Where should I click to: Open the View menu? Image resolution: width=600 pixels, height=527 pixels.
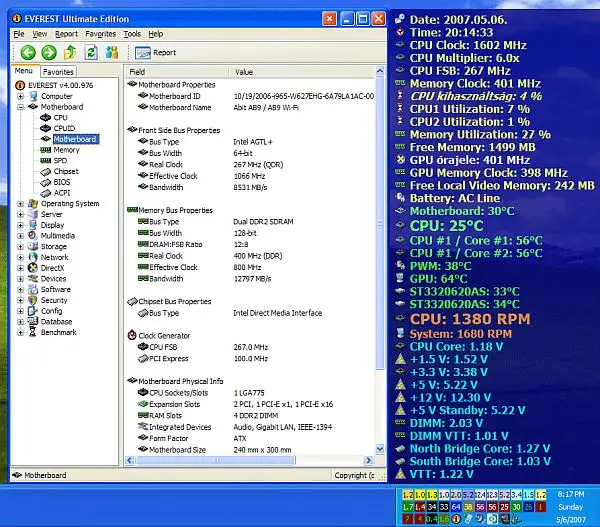(x=40, y=34)
